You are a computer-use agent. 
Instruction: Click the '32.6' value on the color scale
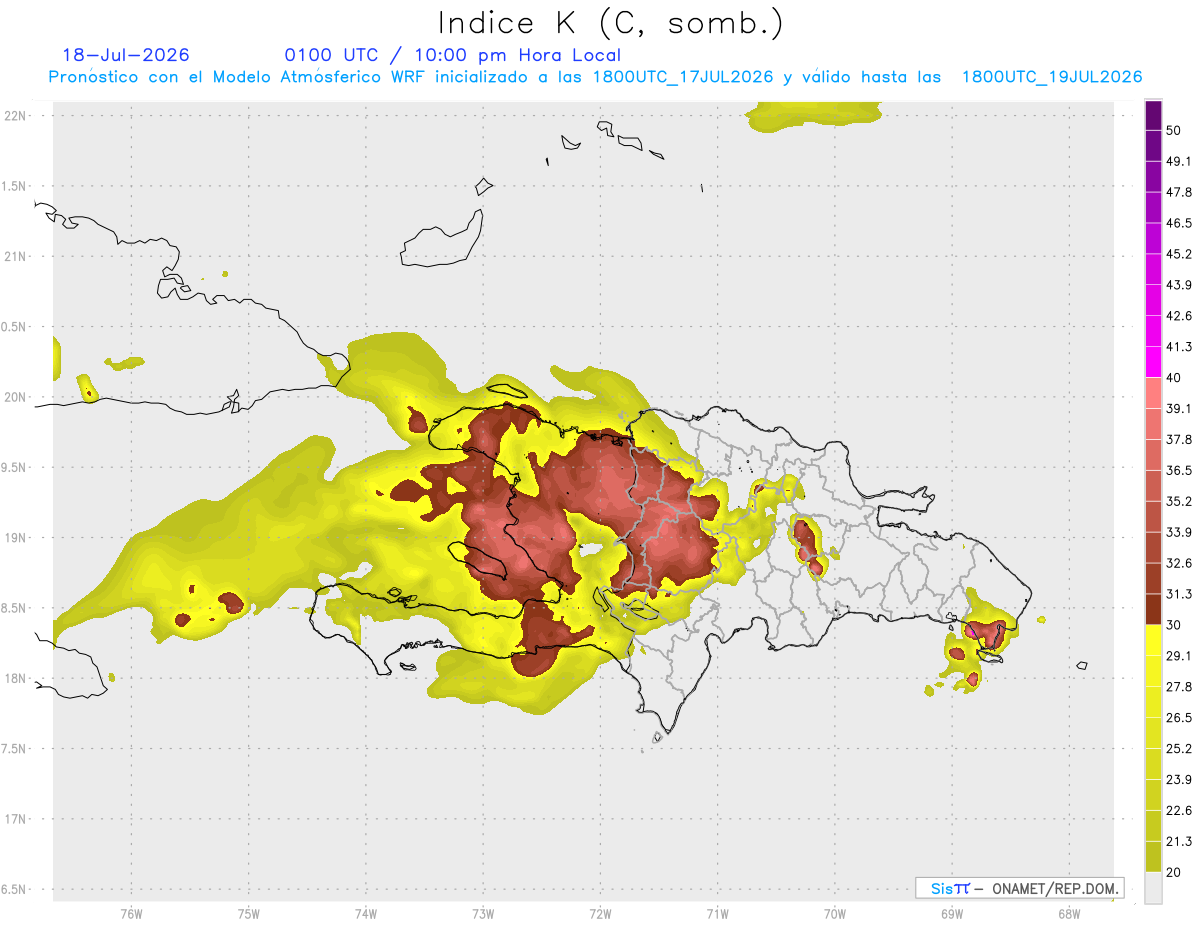1179,563
